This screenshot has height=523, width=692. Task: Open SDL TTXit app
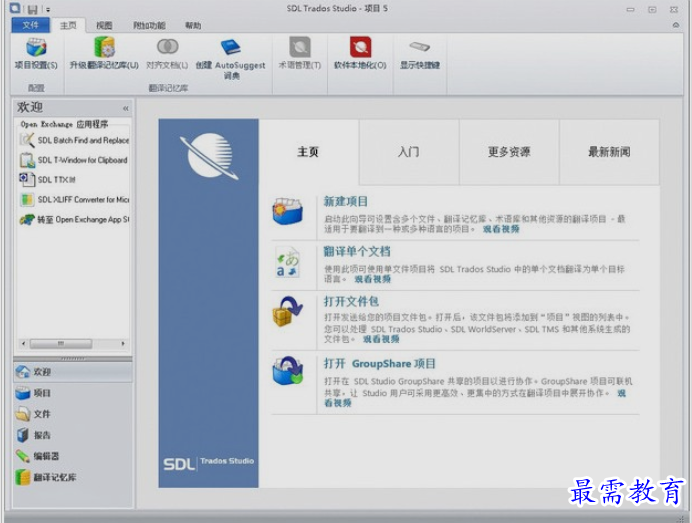[48, 180]
